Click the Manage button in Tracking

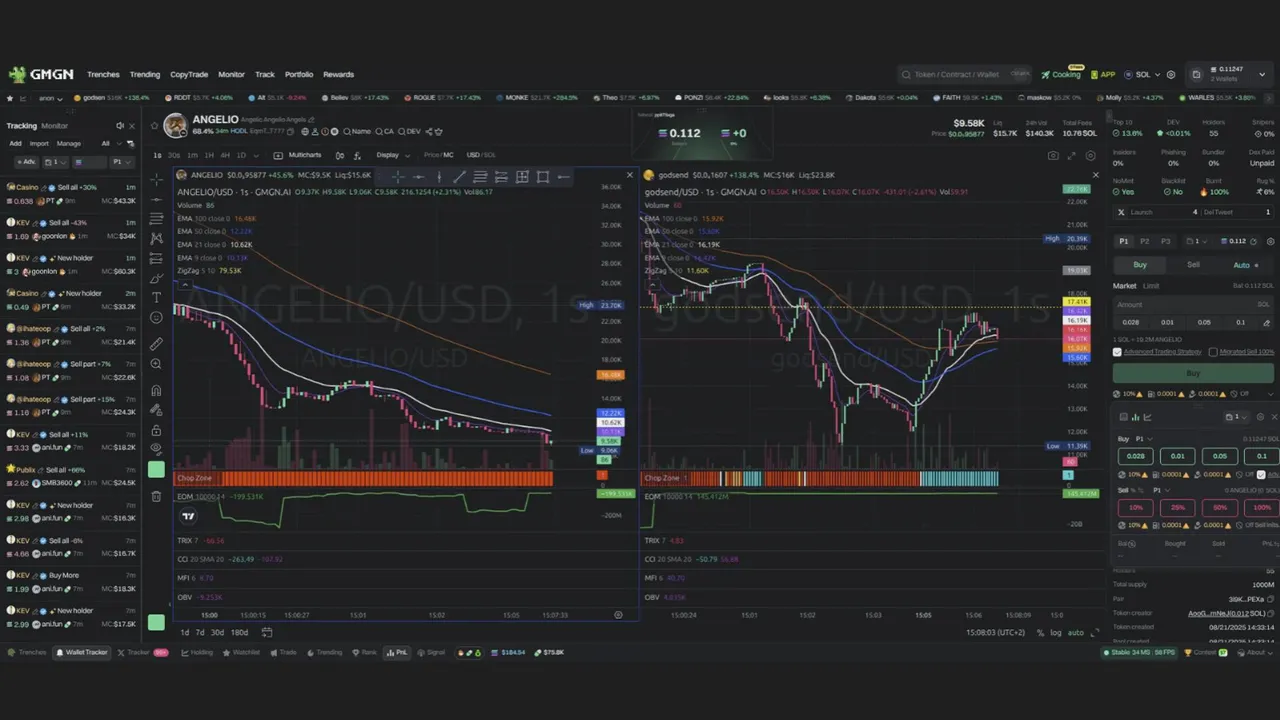click(x=69, y=143)
